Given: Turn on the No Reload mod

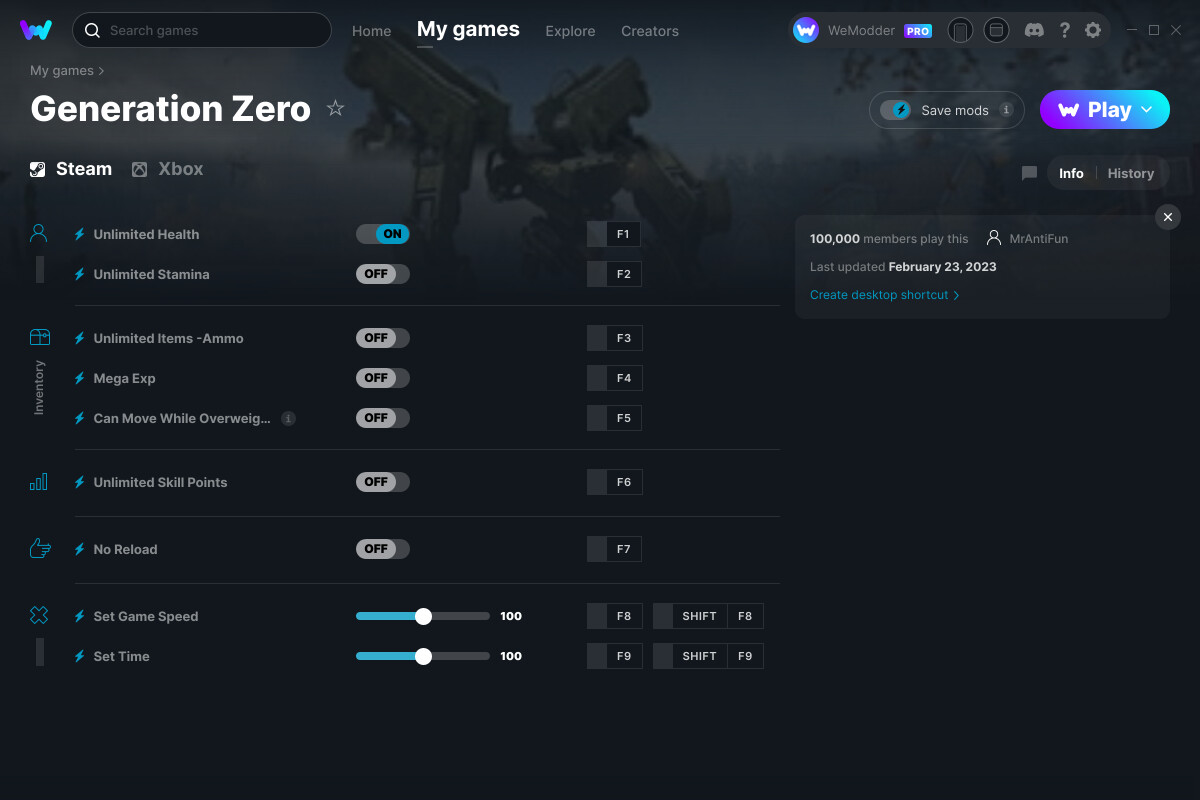Looking at the screenshot, I should (383, 548).
